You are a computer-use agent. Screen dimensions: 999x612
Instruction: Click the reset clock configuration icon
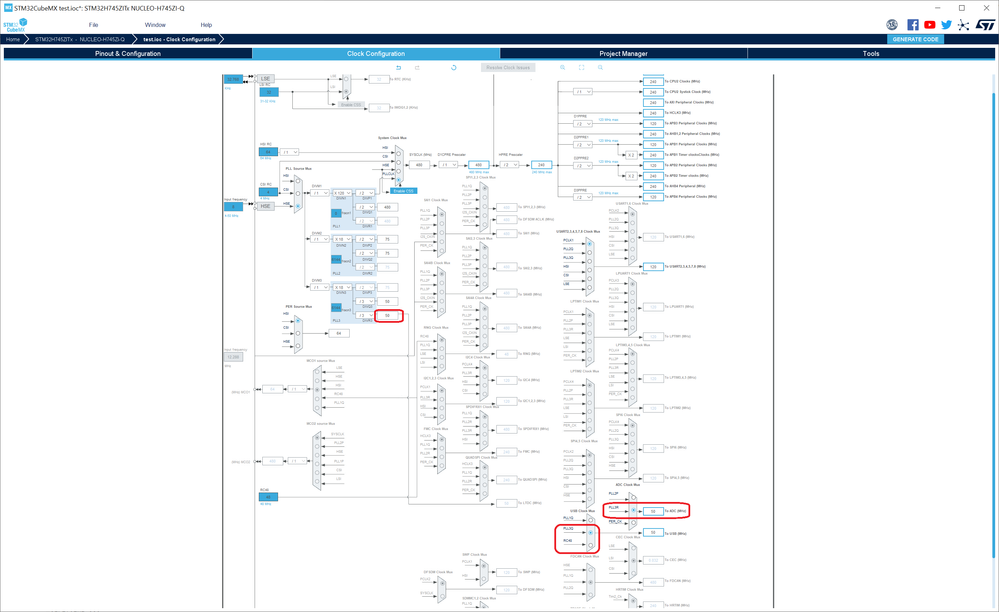(x=454, y=68)
